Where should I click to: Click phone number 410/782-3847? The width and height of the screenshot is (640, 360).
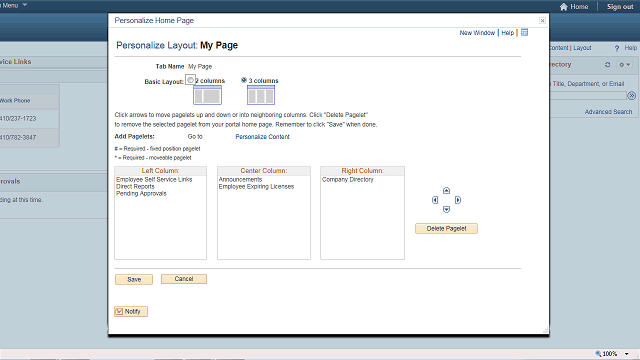[x=18, y=138]
